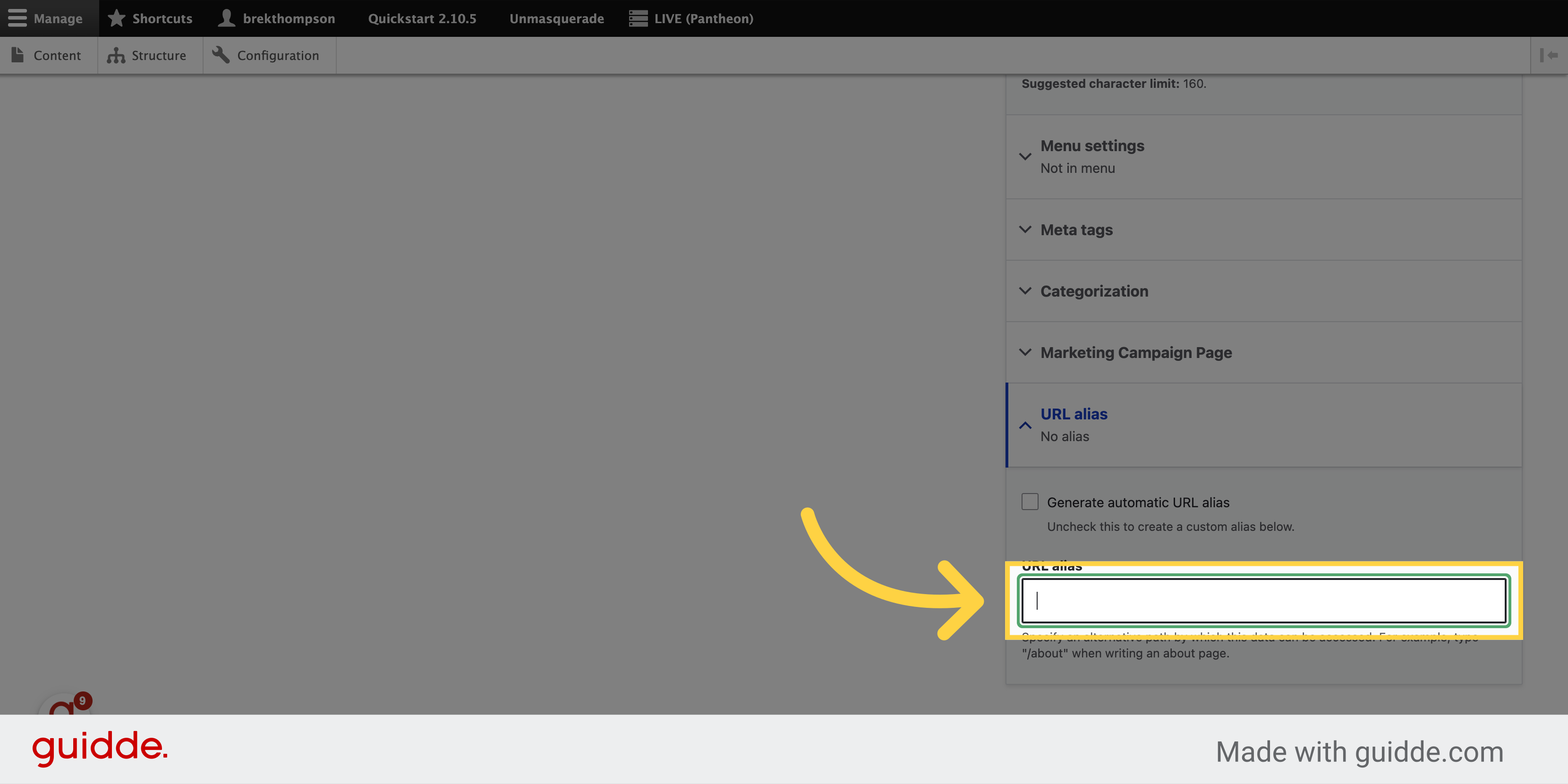Expand the Categorization section
The image size is (1568, 784).
pyautogui.click(x=1094, y=290)
